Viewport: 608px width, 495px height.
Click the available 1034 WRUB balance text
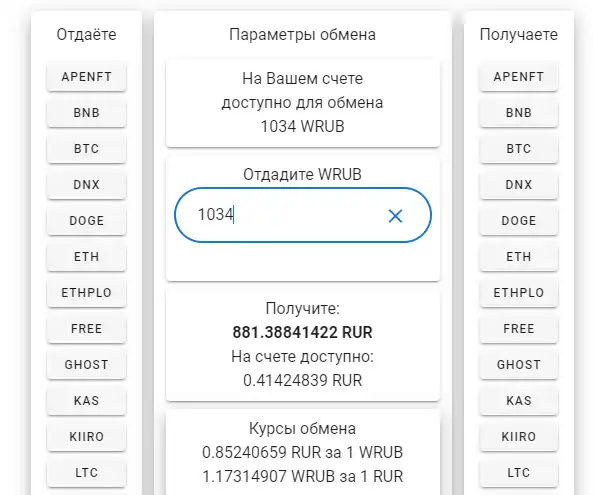(302, 127)
